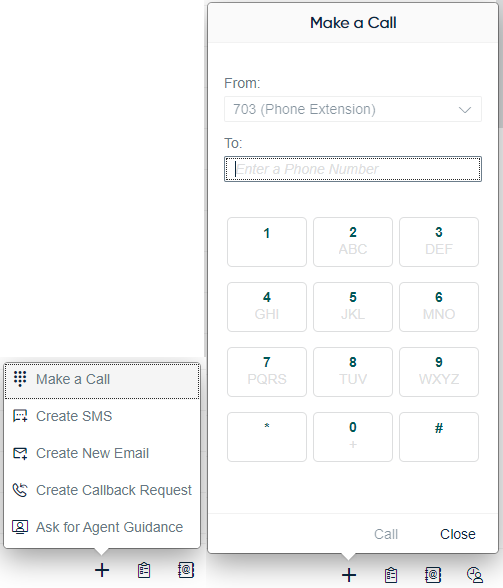Expand the 703 (Phone Extension) dropdown
Screen dimensions: 503x588
(x=353, y=109)
